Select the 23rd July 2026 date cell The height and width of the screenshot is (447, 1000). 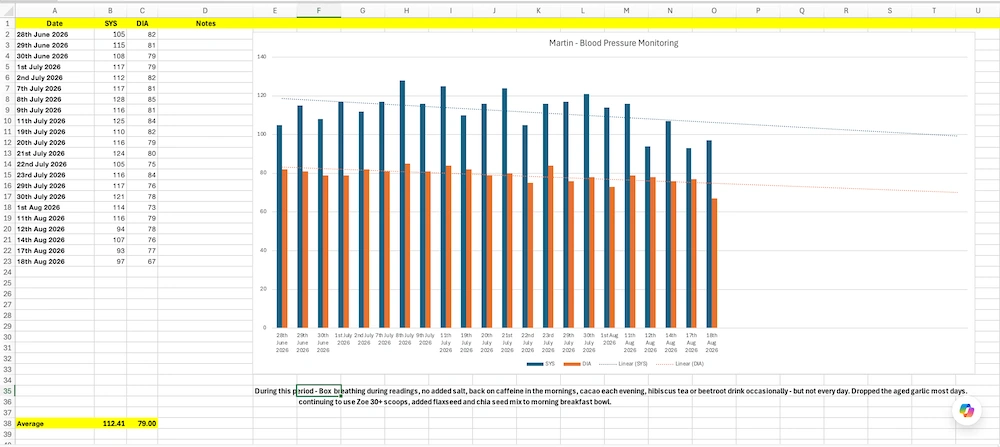(54, 175)
